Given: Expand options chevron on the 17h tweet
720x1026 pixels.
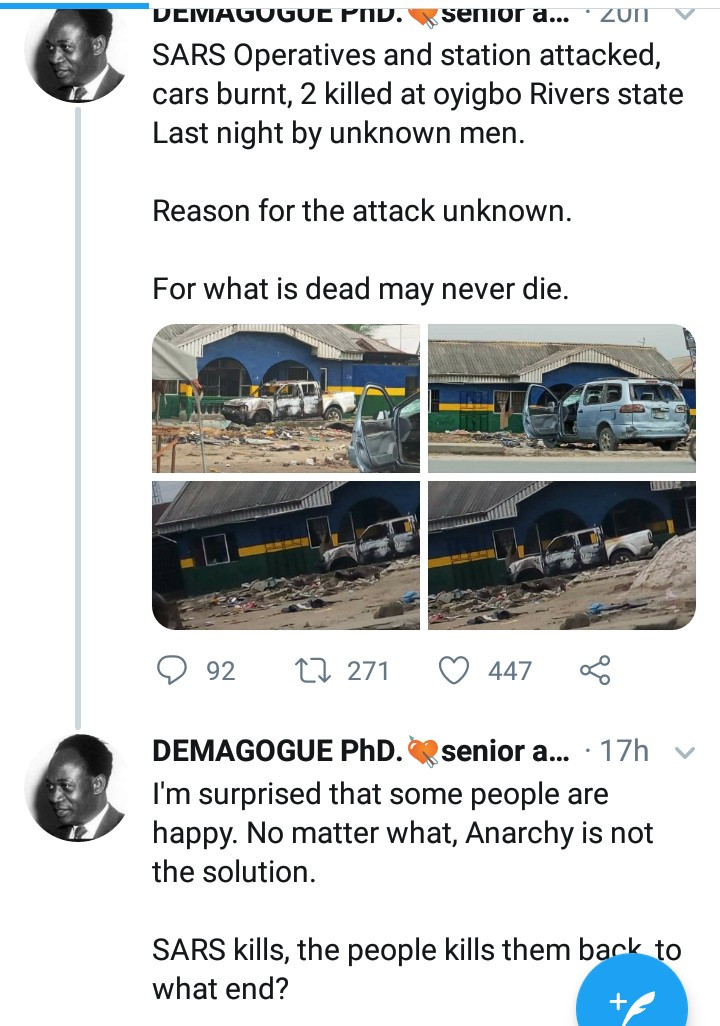Looking at the screenshot, I should point(686,752).
